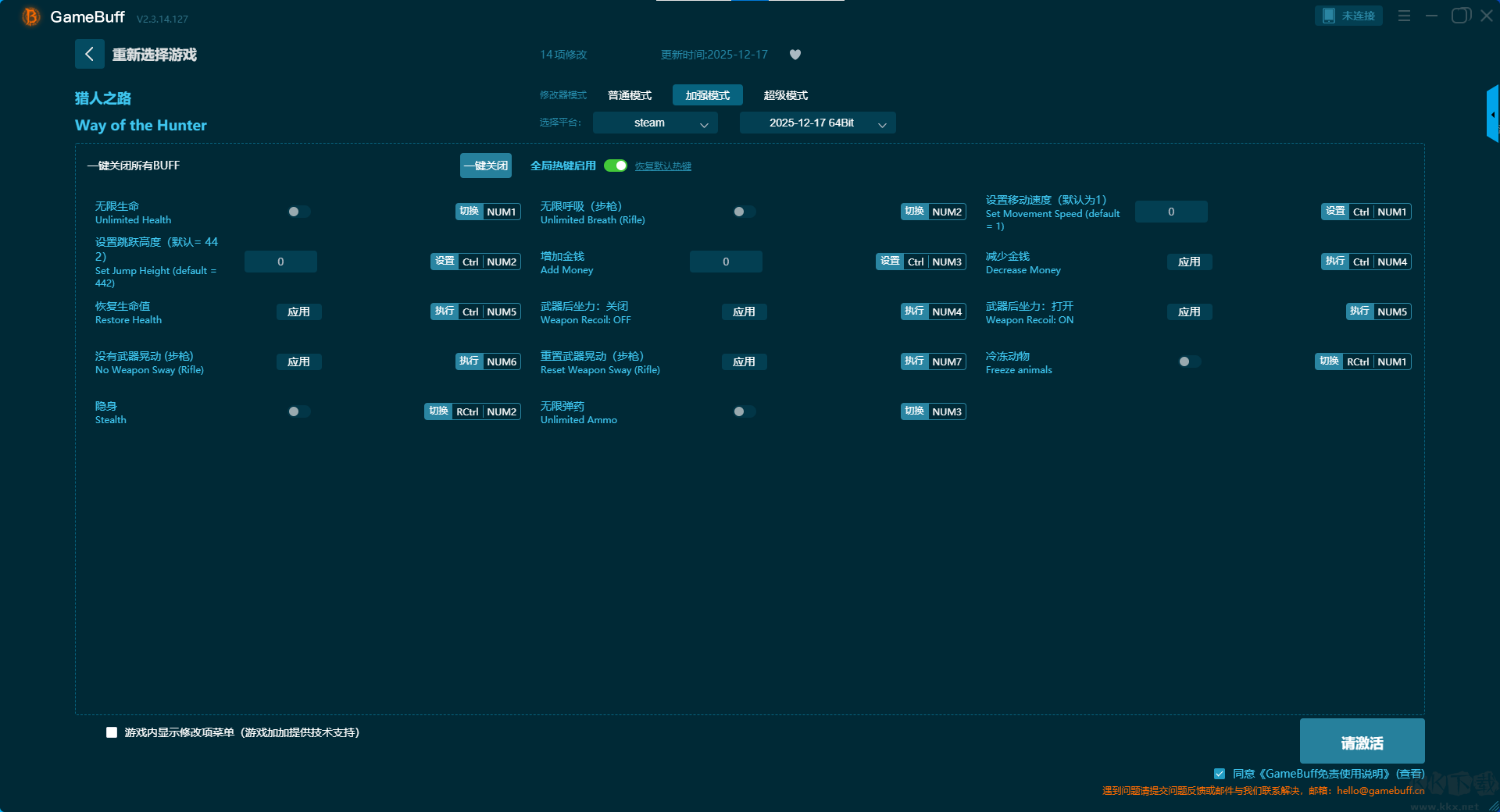
Task: Toggle Unlimited Health switch
Action: pos(298,212)
